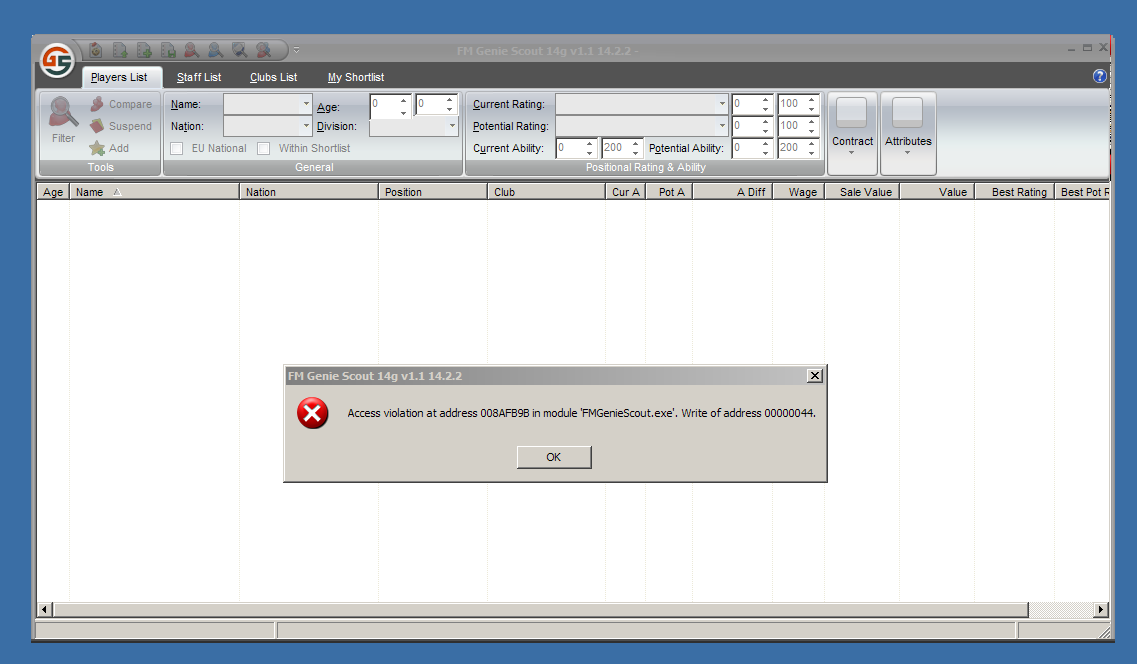
Task: Enable the EU National checkbox
Action: 176,149
